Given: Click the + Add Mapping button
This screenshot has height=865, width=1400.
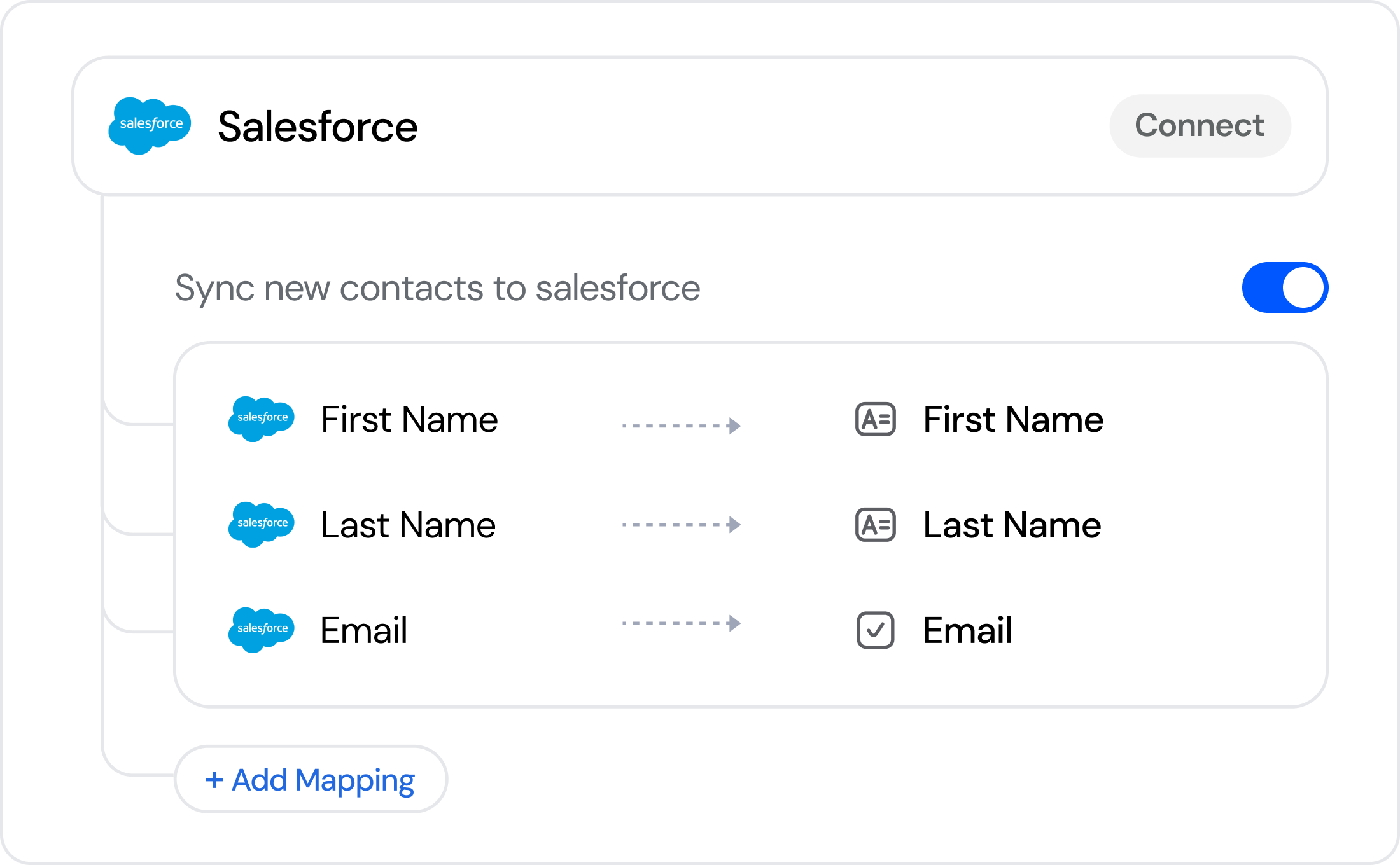Looking at the screenshot, I should (x=311, y=779).
